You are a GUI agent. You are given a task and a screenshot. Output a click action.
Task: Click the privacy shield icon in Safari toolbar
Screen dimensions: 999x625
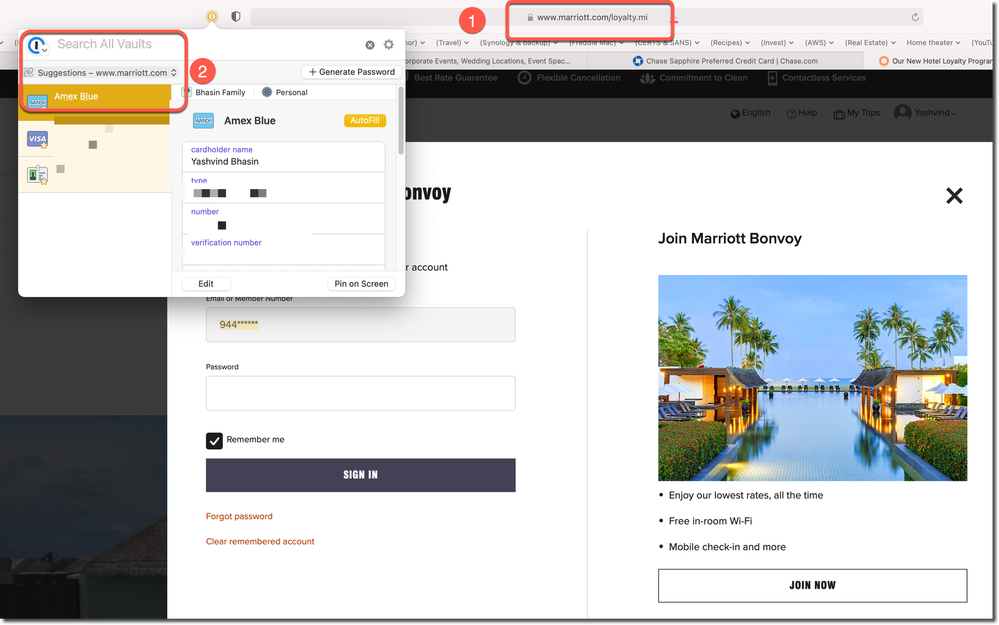(x=236, y=17)
